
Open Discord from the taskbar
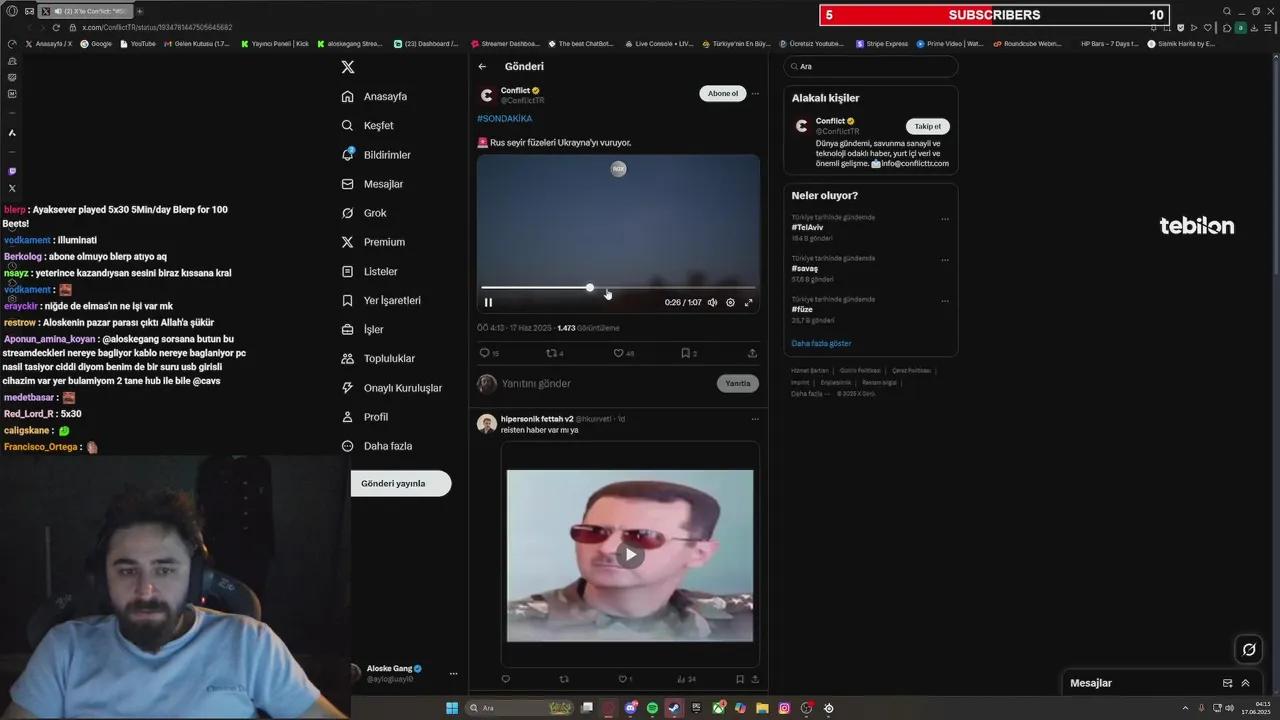631,708
